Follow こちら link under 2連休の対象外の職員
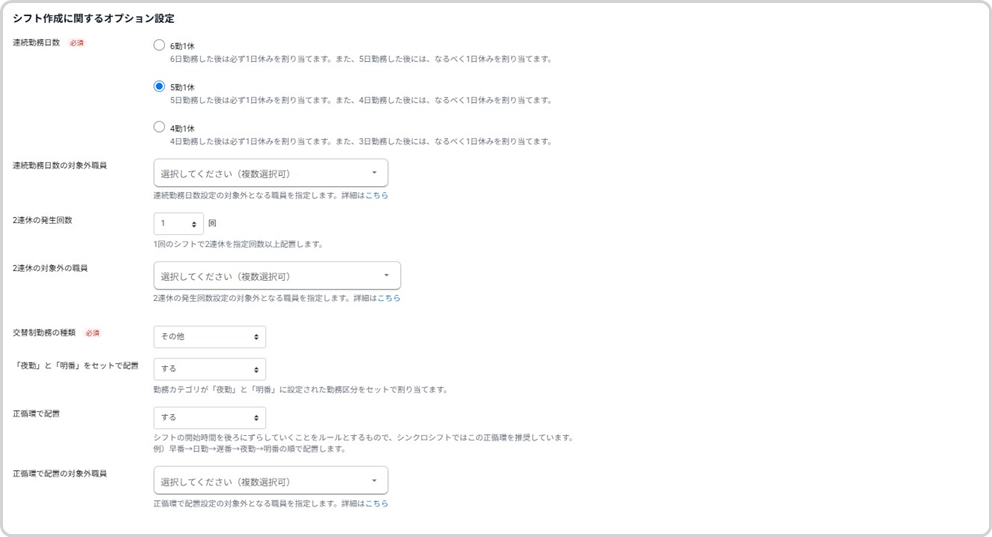The height and width of the screenshot is (537, 992). (388, 298)
